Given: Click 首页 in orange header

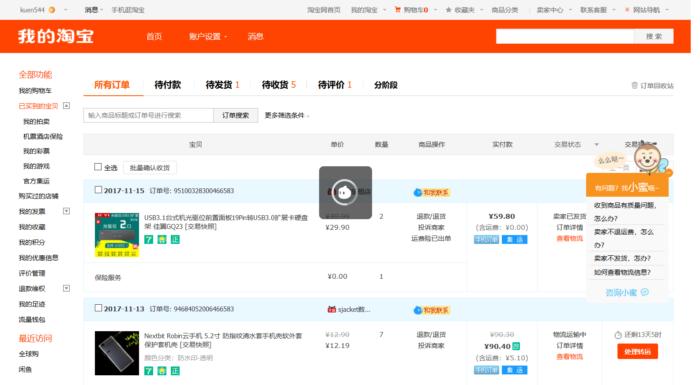Looking at the screenshot, I should click(x=154, y=37).
